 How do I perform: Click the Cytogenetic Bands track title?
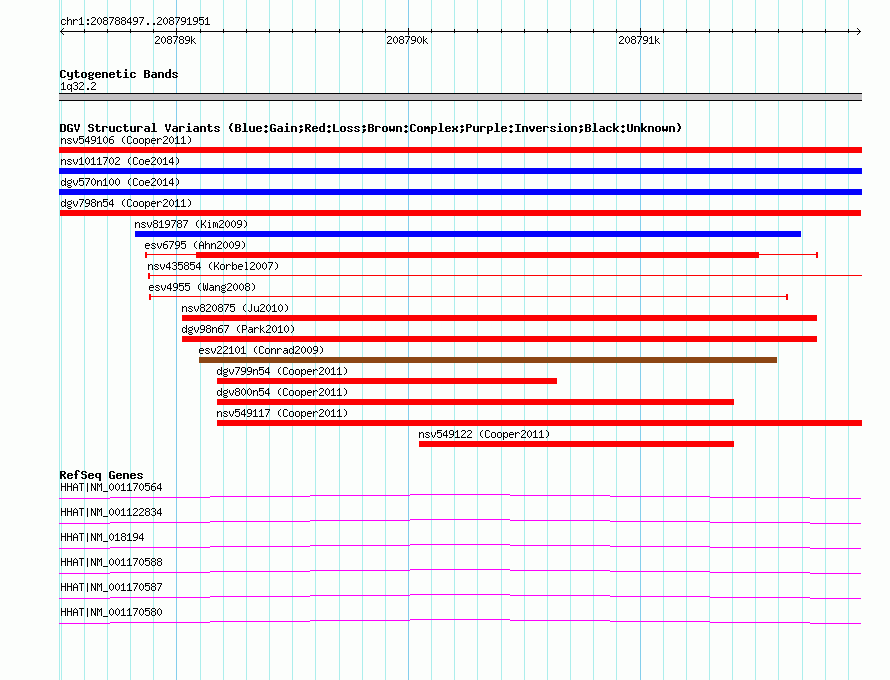(x=119, y=74)
